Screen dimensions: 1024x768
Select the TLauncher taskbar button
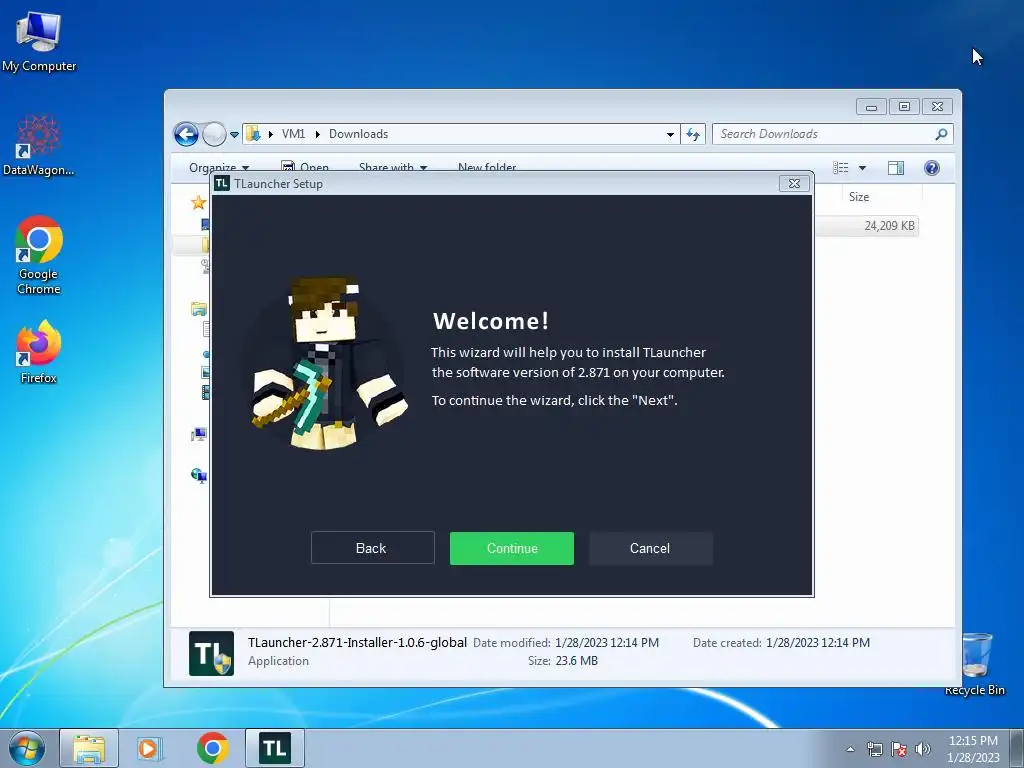tap(275, 748)
